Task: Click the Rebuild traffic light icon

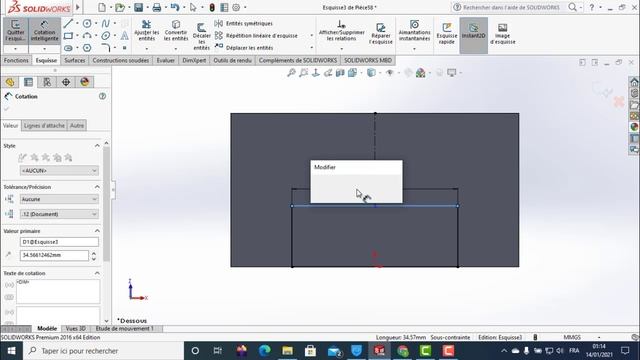Action: click(212, 7)
